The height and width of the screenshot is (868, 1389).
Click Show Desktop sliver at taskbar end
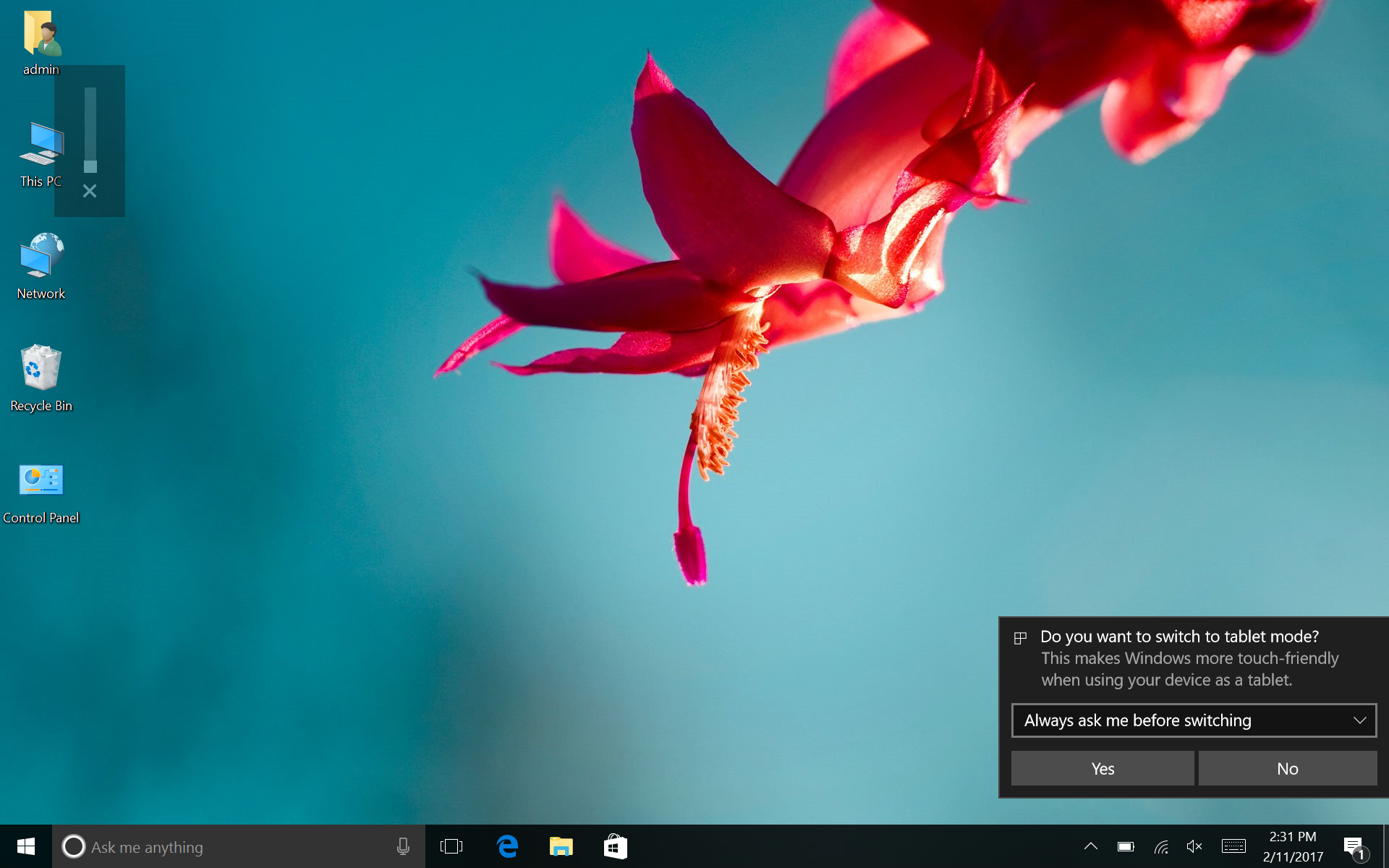click(1385, 846)
